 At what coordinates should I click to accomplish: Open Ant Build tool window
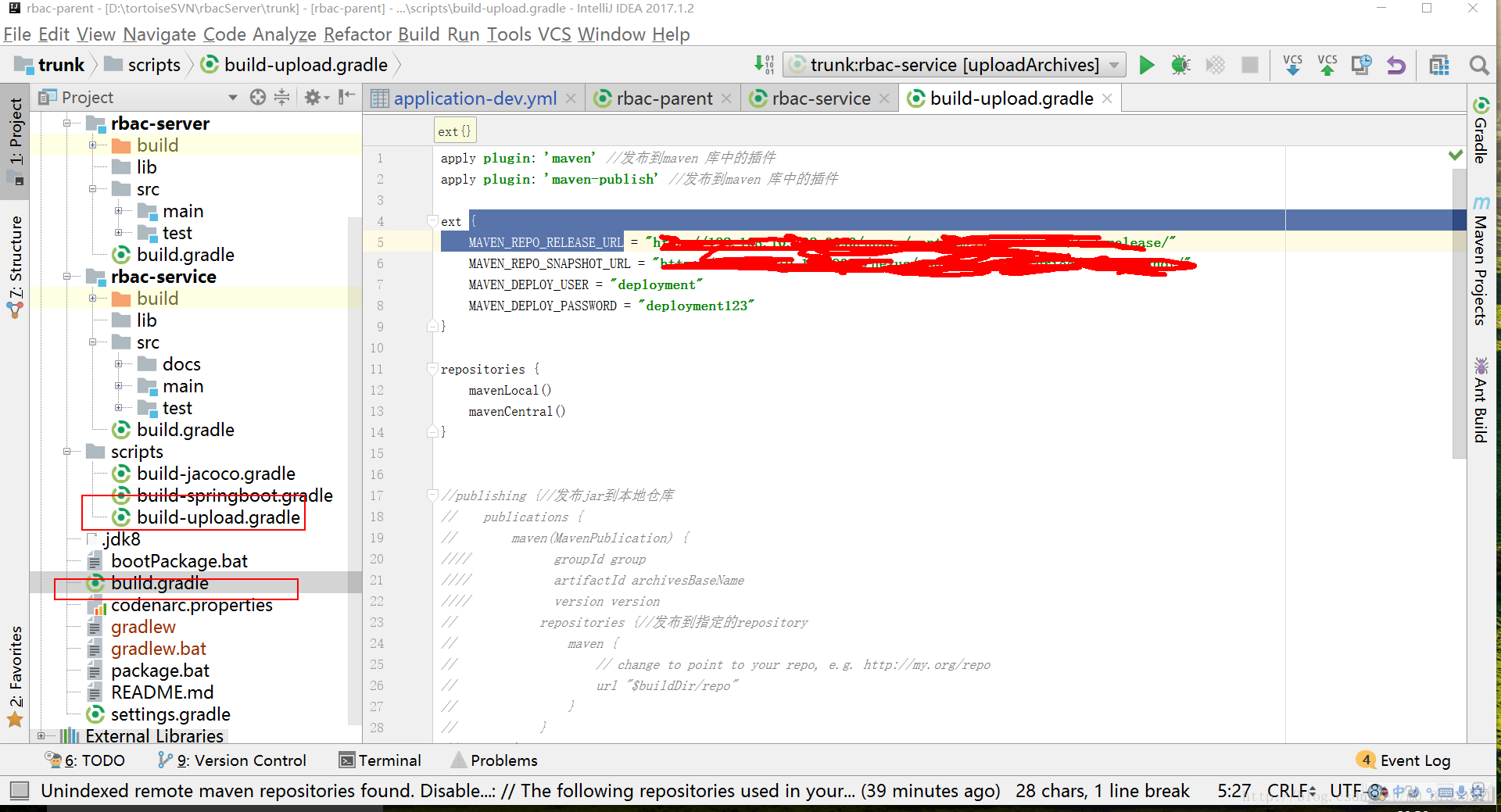coord(1481,400)
